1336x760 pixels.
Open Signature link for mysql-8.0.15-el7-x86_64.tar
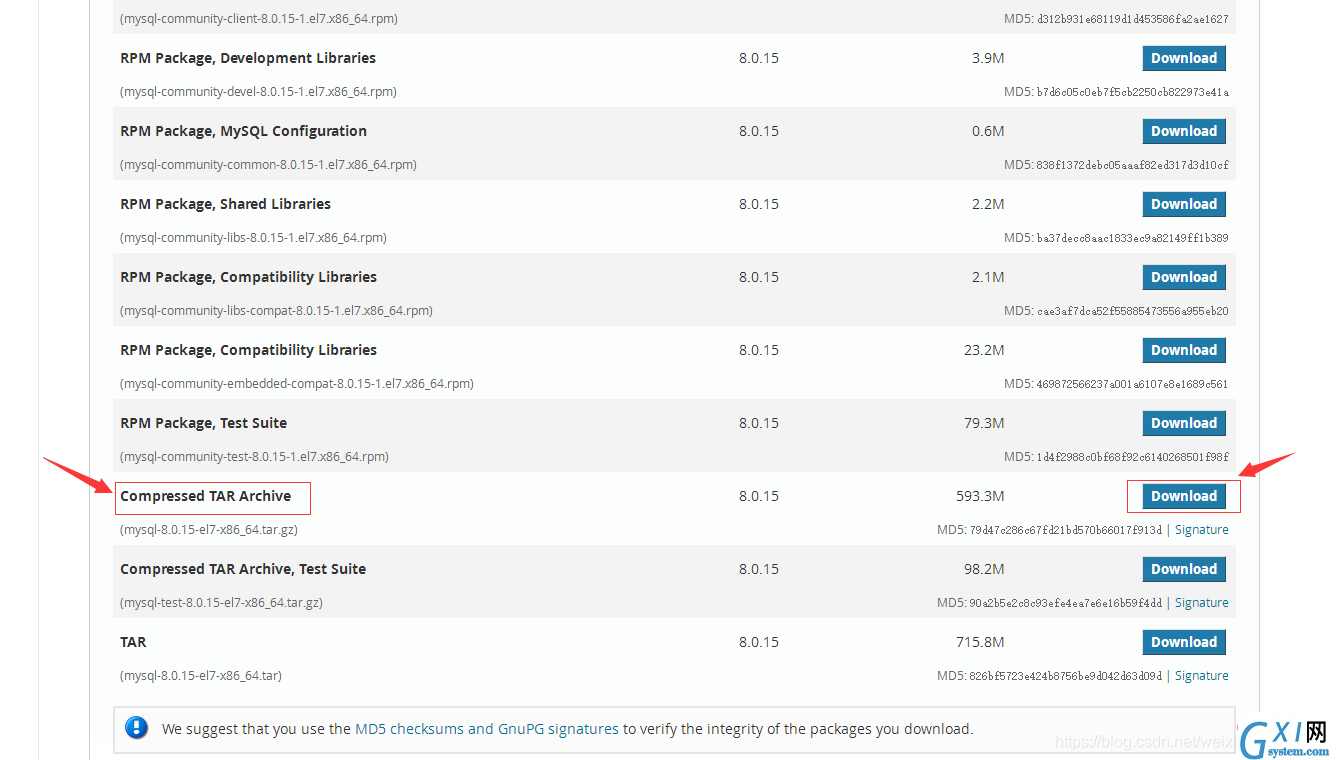pyautogui.click(x=1202, y=676)
